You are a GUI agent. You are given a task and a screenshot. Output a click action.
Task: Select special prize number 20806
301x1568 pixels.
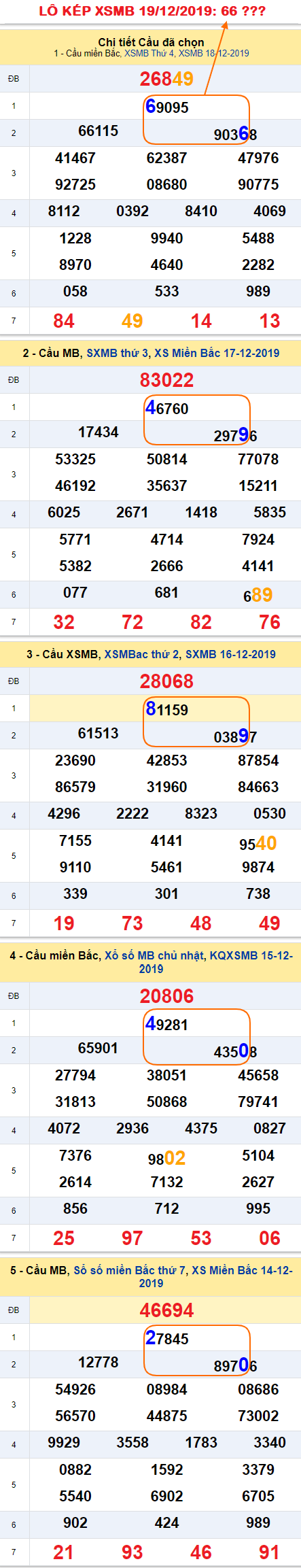point(166,996)
